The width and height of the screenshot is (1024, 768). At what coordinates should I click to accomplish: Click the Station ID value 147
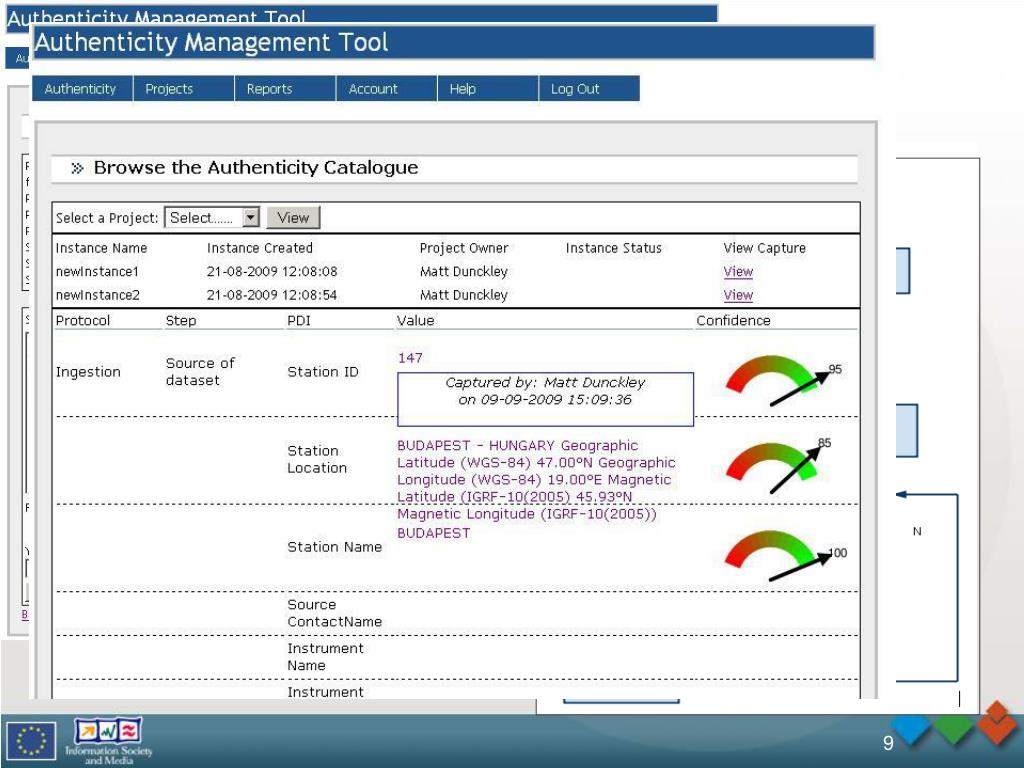click(x=410, y=358)
